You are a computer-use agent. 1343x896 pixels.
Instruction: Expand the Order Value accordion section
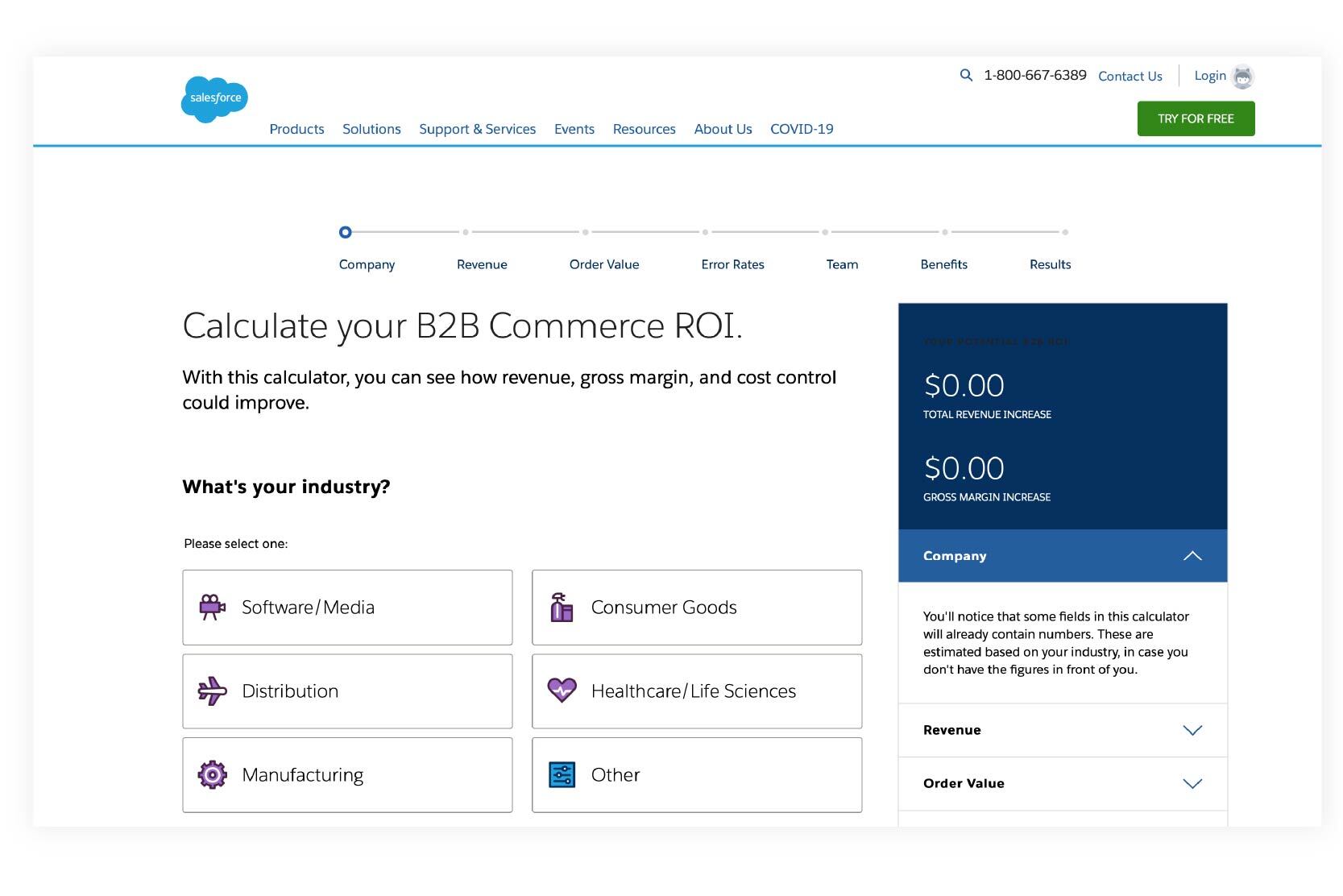(1192, 783)
